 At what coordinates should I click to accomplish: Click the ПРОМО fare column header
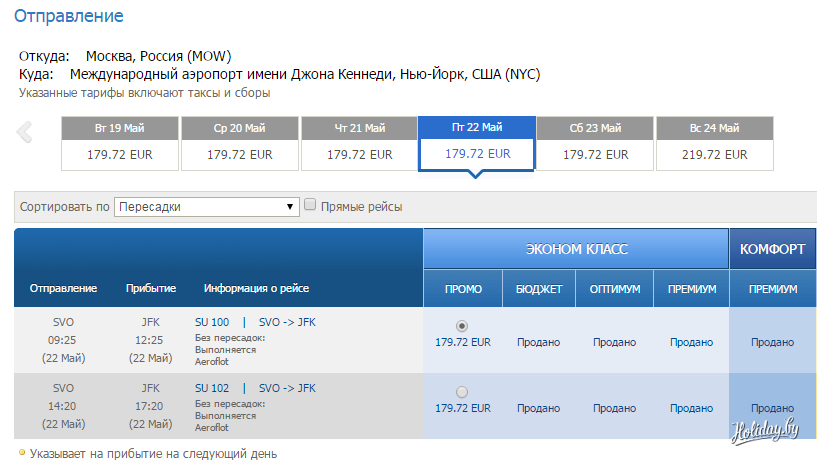coord(463,289)
